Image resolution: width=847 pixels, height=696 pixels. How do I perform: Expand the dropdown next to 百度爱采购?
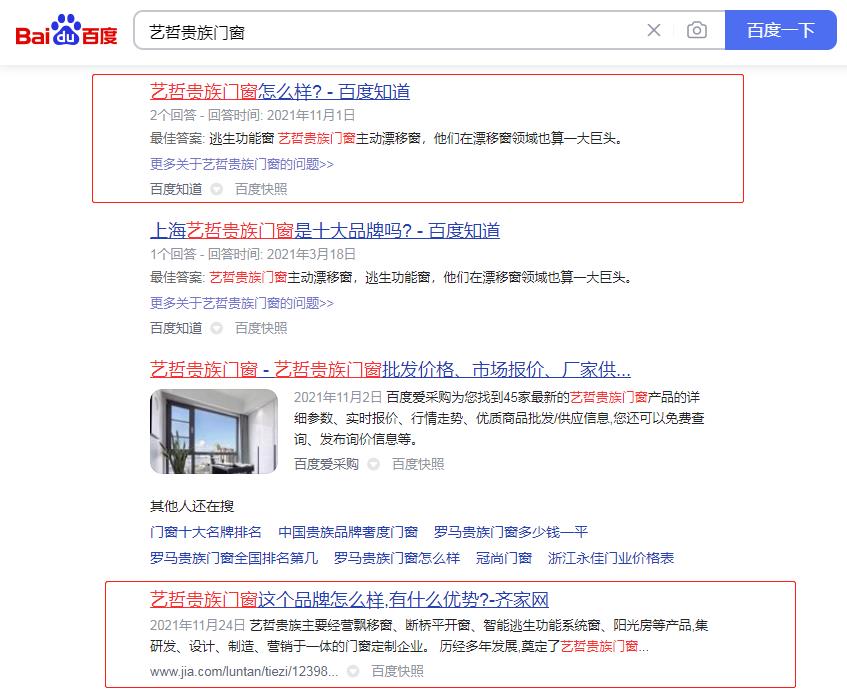(x=372, y=464)
